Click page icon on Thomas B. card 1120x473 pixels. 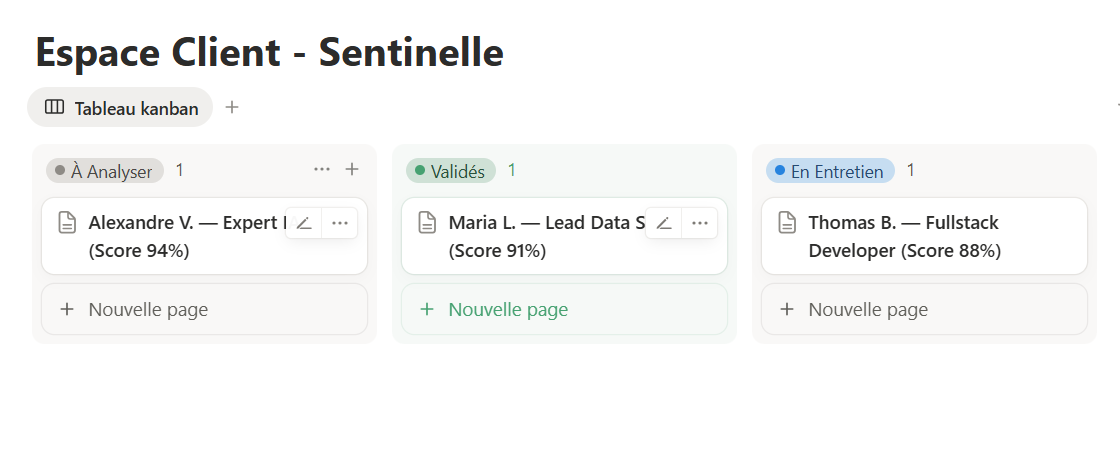pos(787,223)
